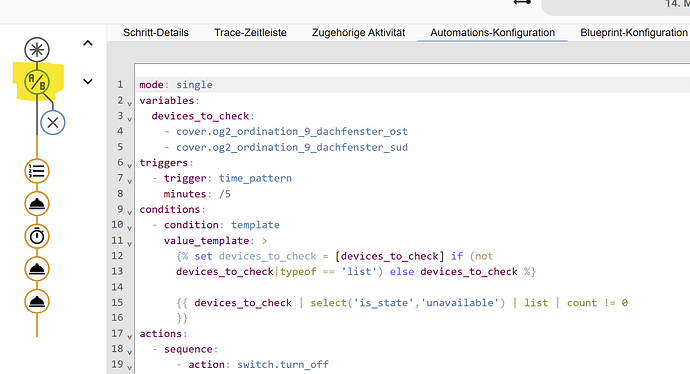Image resolution: width=690 pixels, height=374 pixels.
Task: Select the stopwatch delay node
Action: tap(37, 236)
